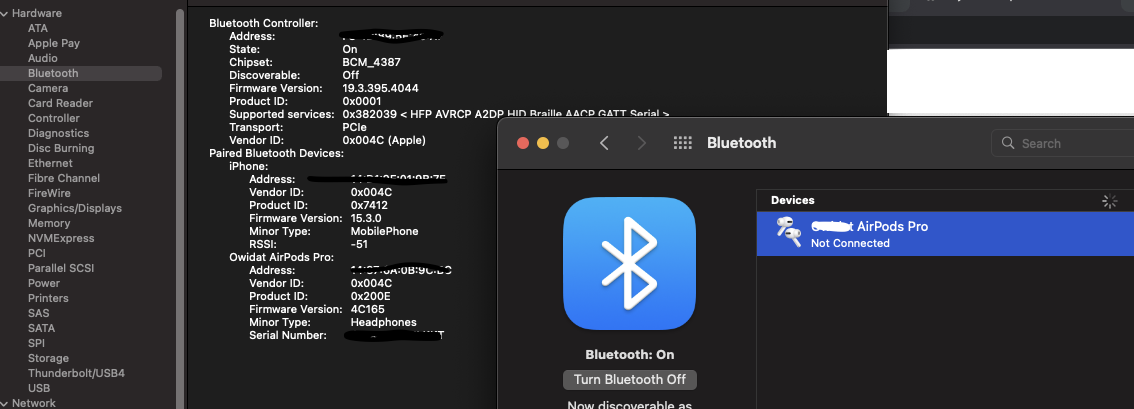
Task: Select Parallel SCSI entry
Action: 61,268
